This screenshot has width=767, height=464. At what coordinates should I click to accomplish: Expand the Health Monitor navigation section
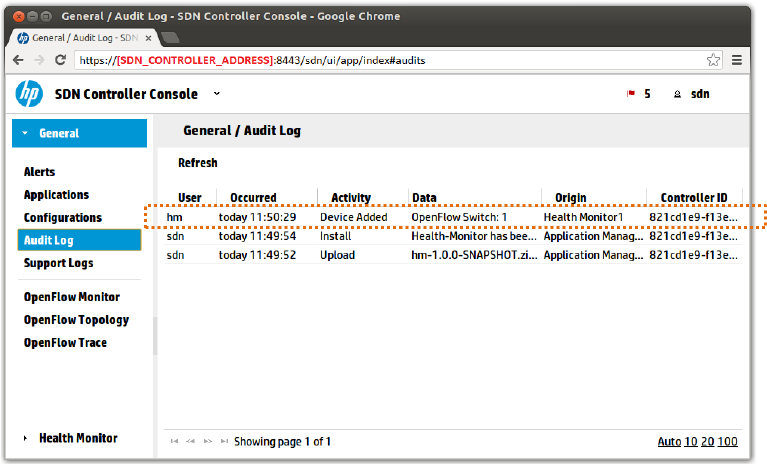coord(25,438)
